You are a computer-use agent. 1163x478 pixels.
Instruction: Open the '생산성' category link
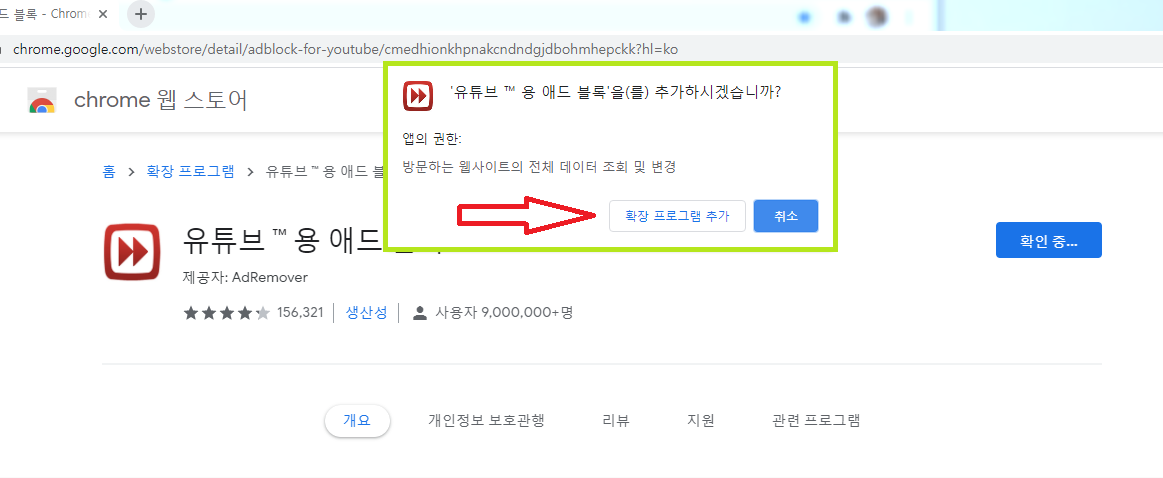coord(366,312)
